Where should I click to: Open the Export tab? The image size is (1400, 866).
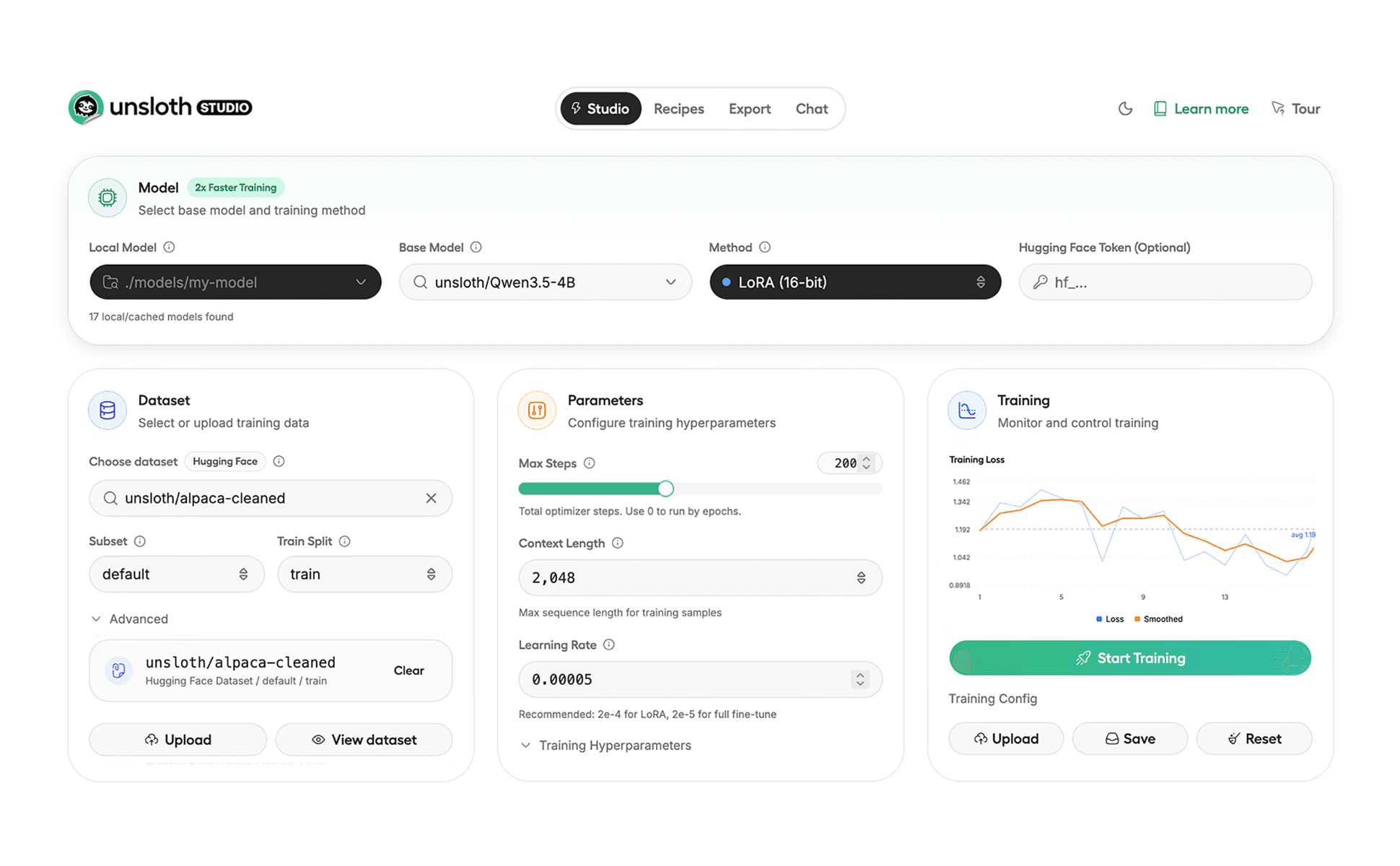(x=749, y=109)
